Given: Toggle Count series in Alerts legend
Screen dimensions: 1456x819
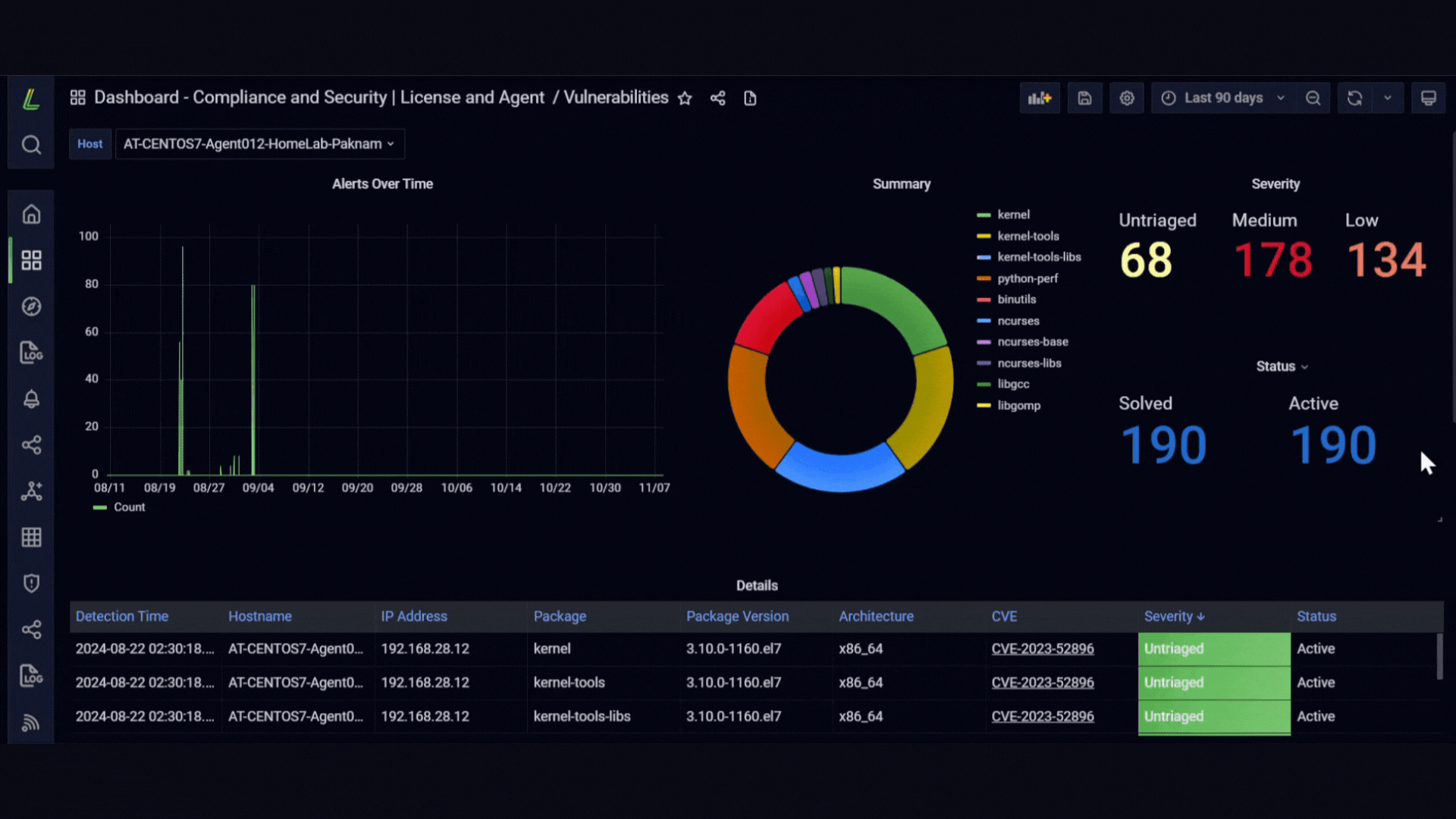Looking at the screenshot, I should coord(129,507).
